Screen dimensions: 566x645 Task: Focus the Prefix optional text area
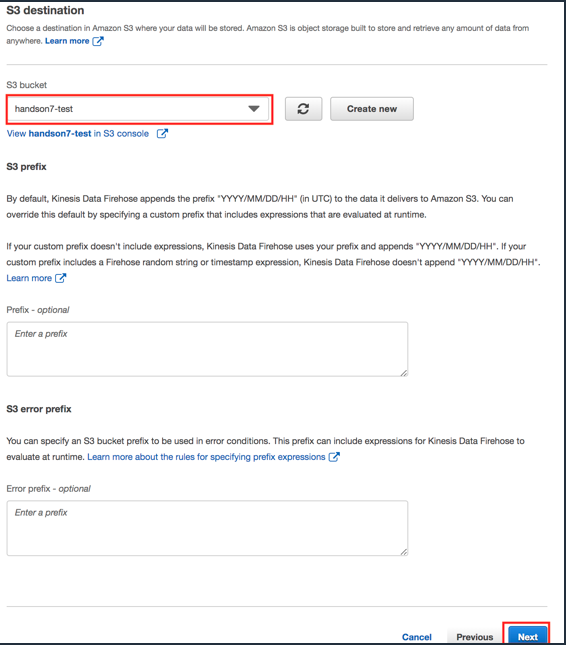pyautogui.click(x=207, y=349)
